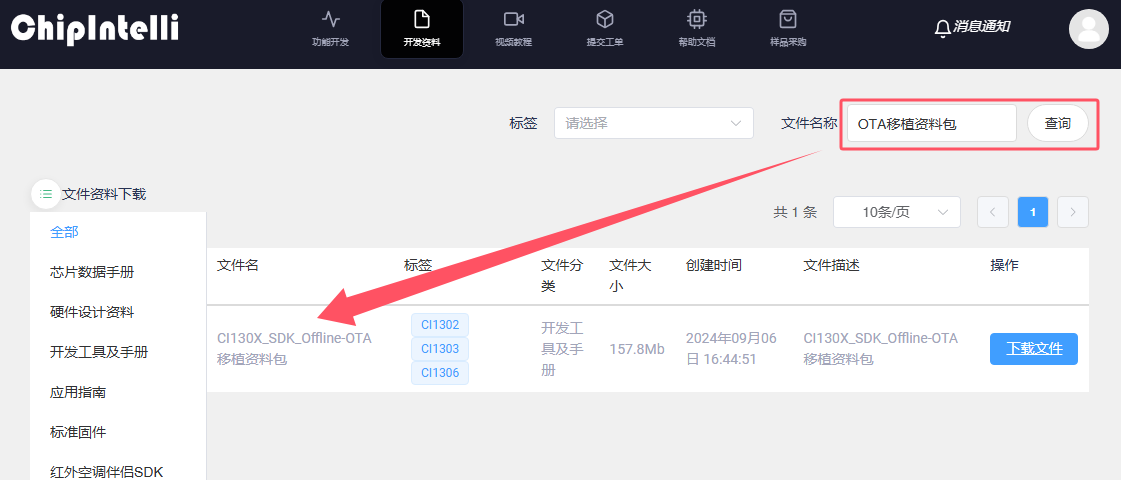This screenshot has height=480, width=1121.
Task: Select 硬件设计资料 category
Action: [x=92, y=312]
